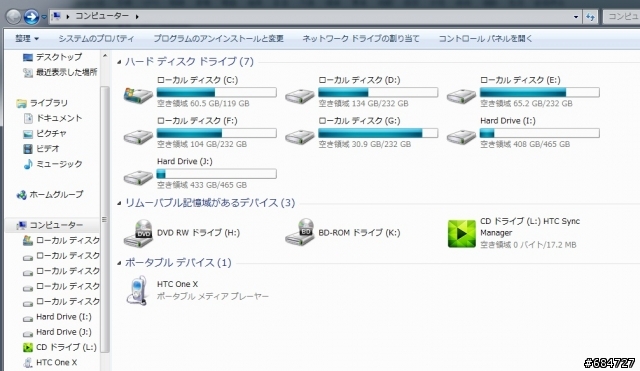Image resolution: width=640 pixels, height=371 pixels.
Task: Click the text 空き領域 134 GB/232 GB
Action: point(363,104)
